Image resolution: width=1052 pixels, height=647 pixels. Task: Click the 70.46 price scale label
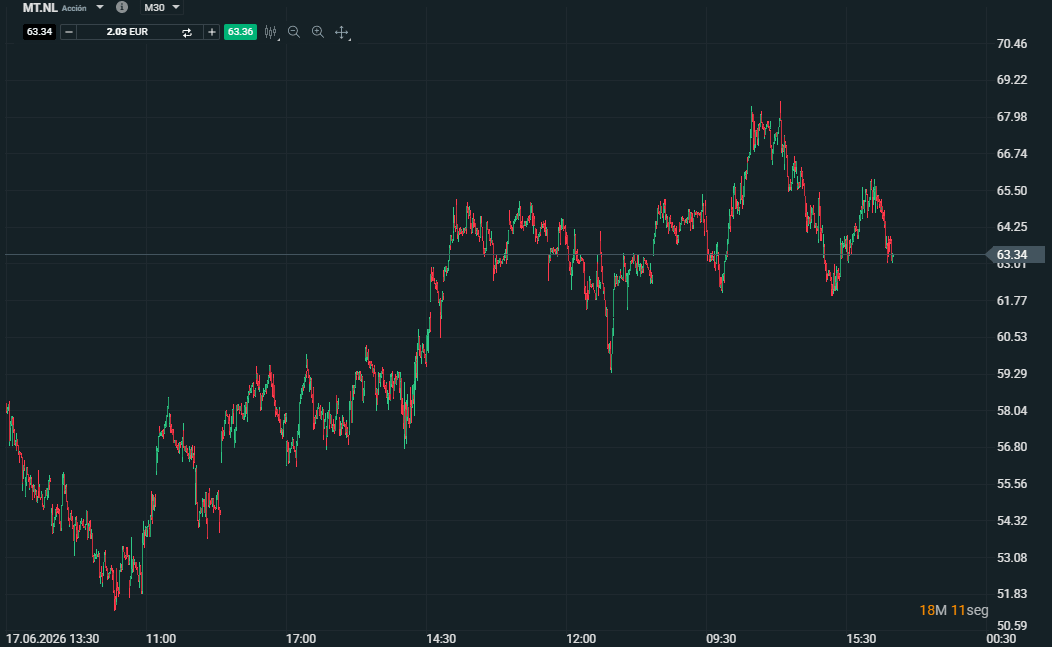[1012, 44]
